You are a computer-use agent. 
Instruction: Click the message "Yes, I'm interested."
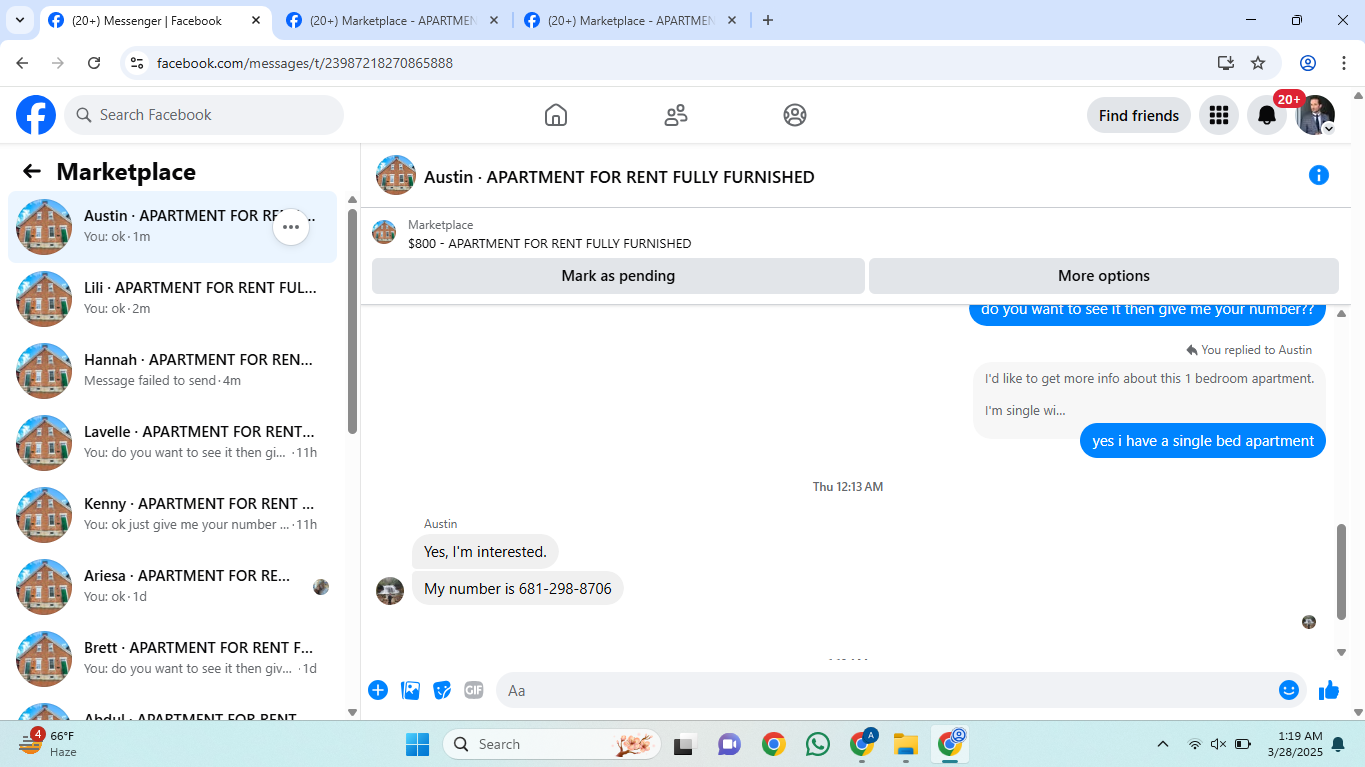click(x=485, y=551)
